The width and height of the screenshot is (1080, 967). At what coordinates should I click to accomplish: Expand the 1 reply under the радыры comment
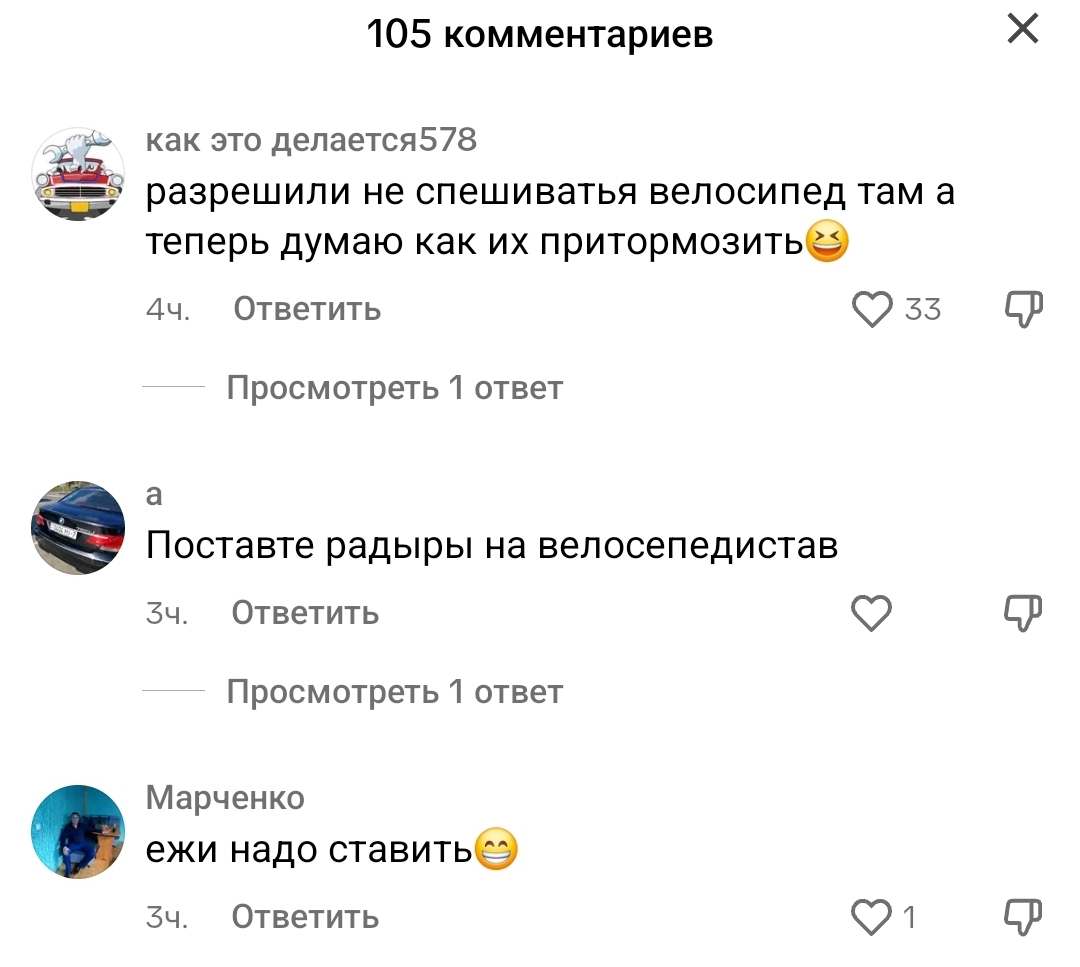[x=394, y=691]
